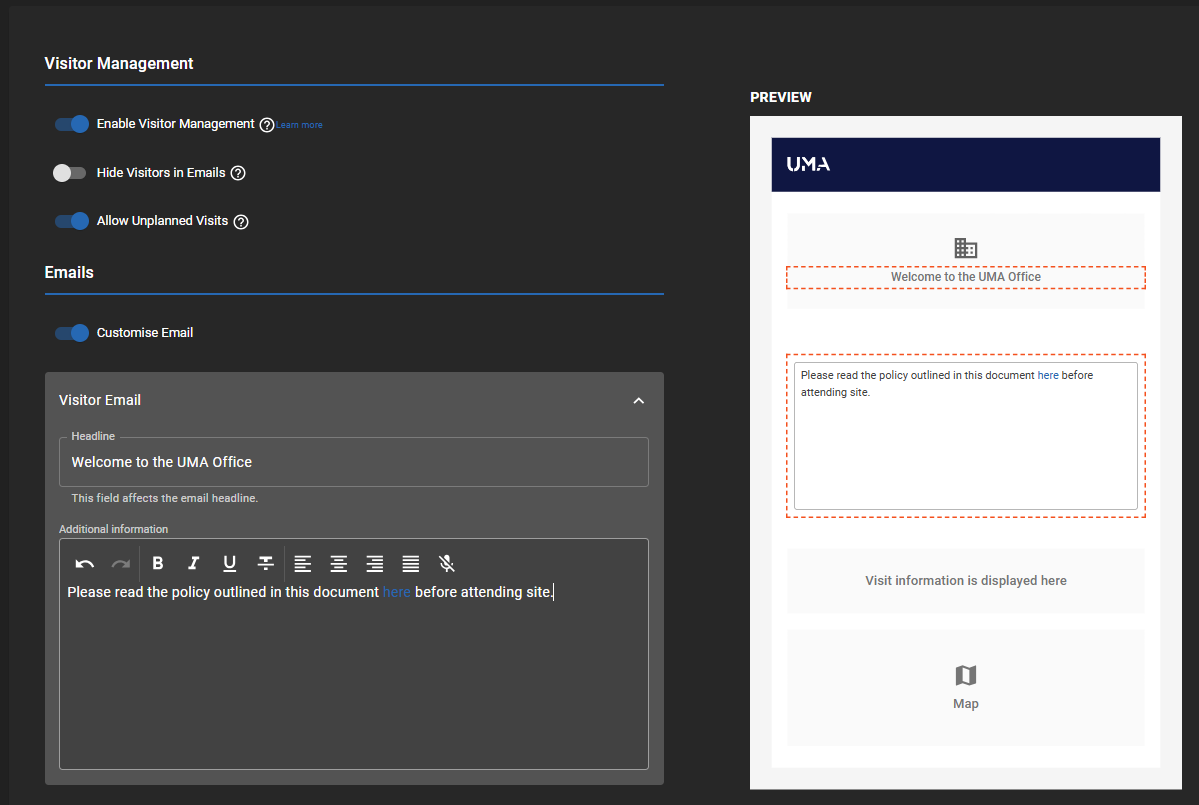The height and width of the screenshot is (805, 1199).
Task: Click the muted microphone icon in toolbar
Action: [447, 563]
